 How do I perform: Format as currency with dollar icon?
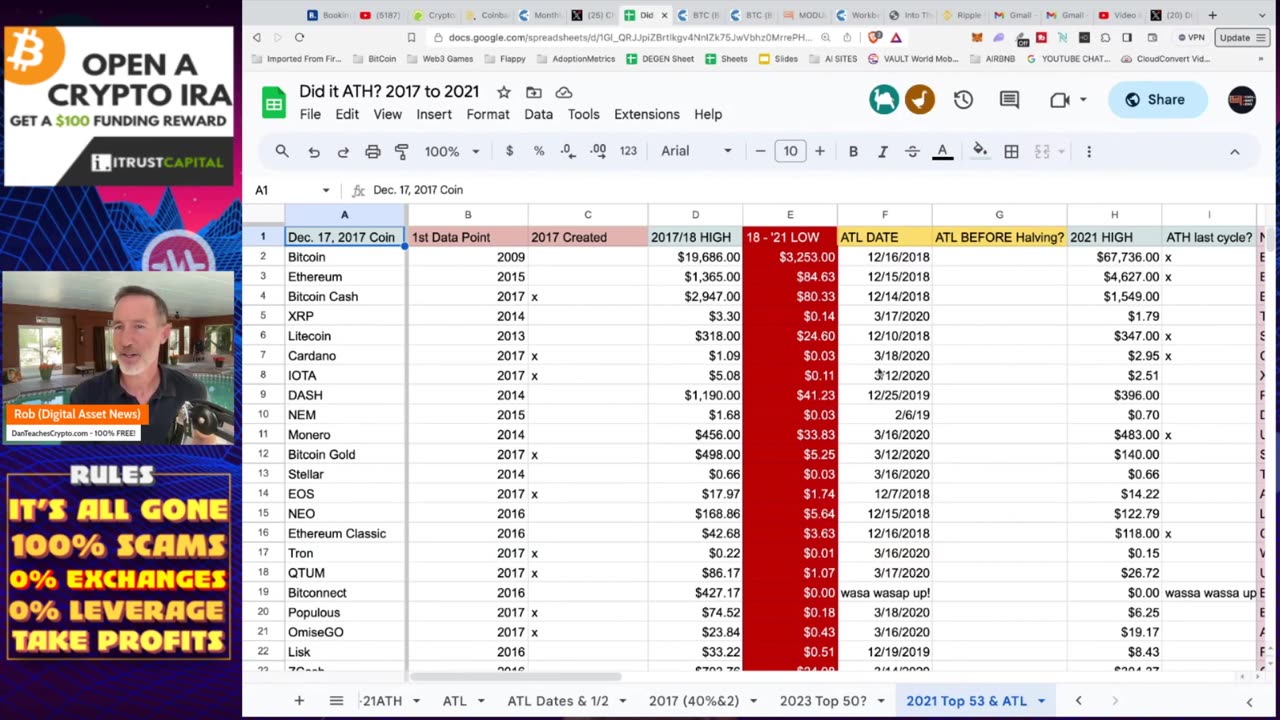[509, 151]
